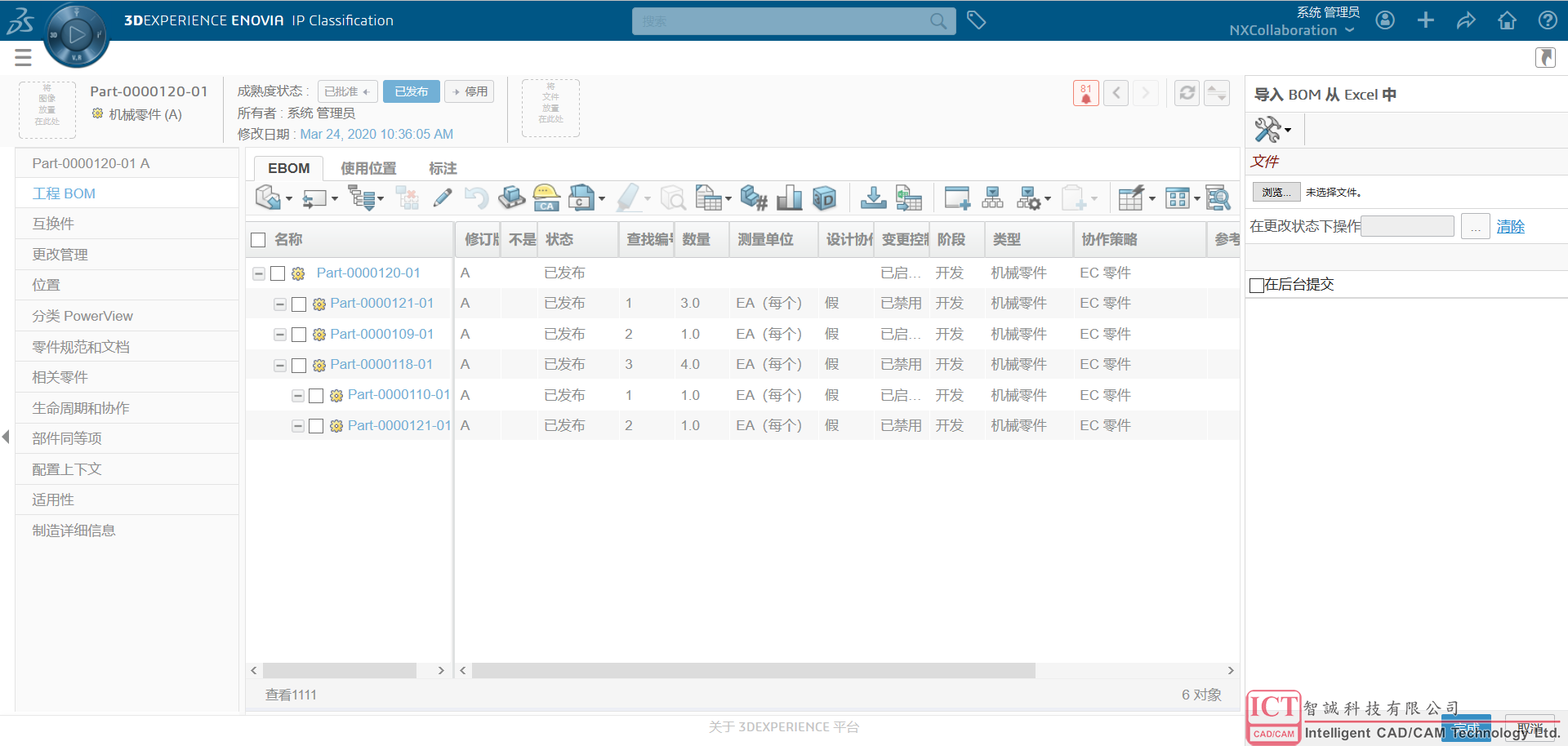The image size is (1568, 746).
Task: Click the search box in the top bar
Action: [794, 21]
